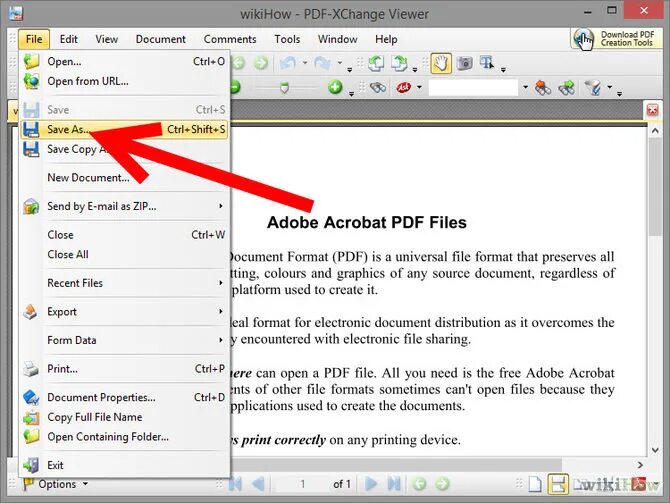
Task: Rotate page clockwise icon
Action: [399, 64]
